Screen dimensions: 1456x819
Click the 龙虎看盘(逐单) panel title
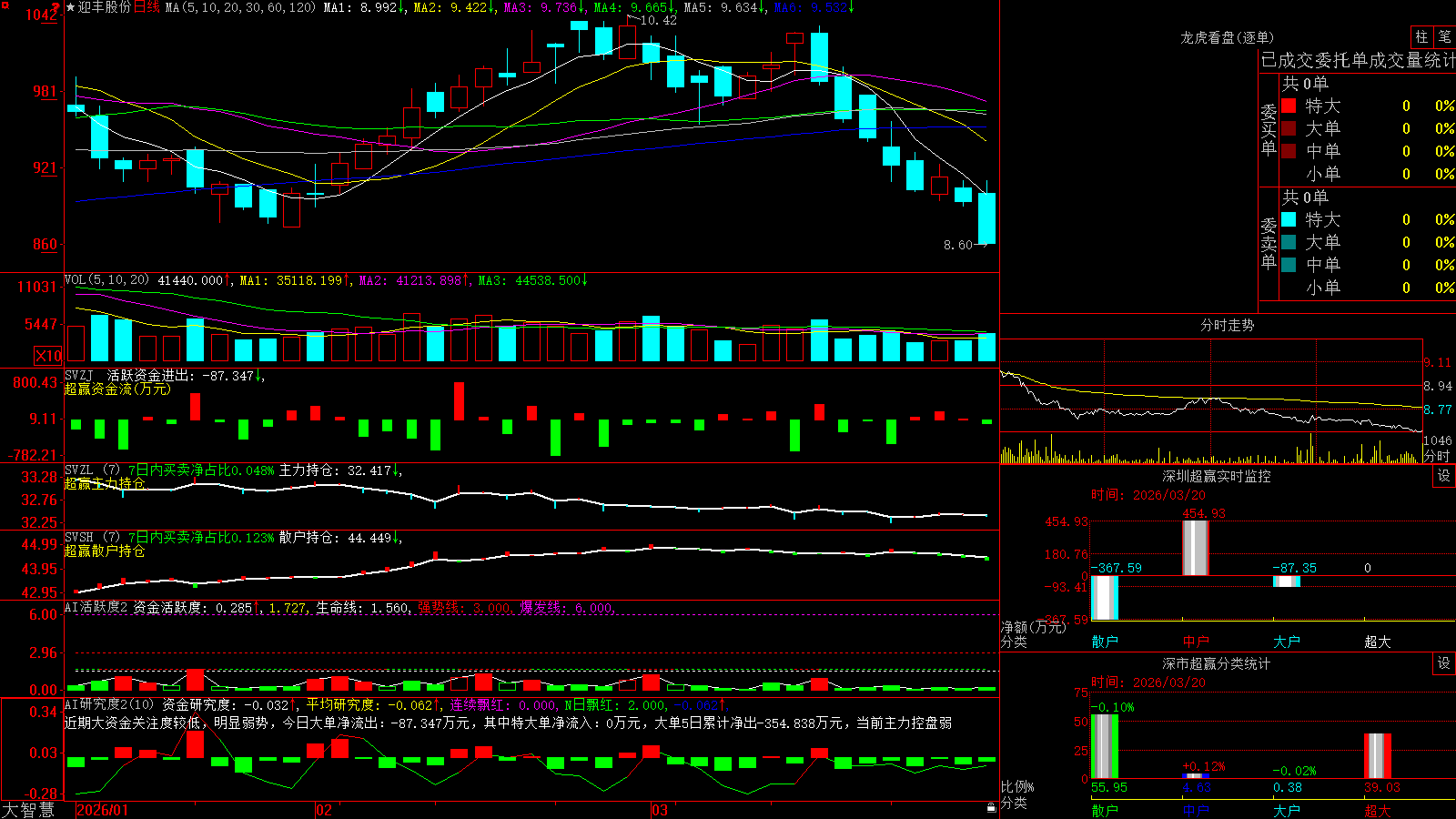[1228, 37]
